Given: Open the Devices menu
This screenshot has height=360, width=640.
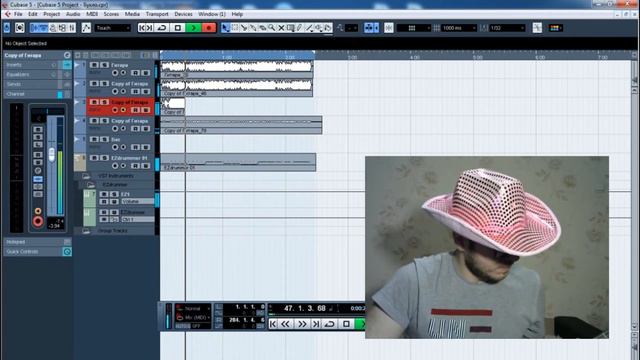Looking at the screenshot, I should 183,14.
